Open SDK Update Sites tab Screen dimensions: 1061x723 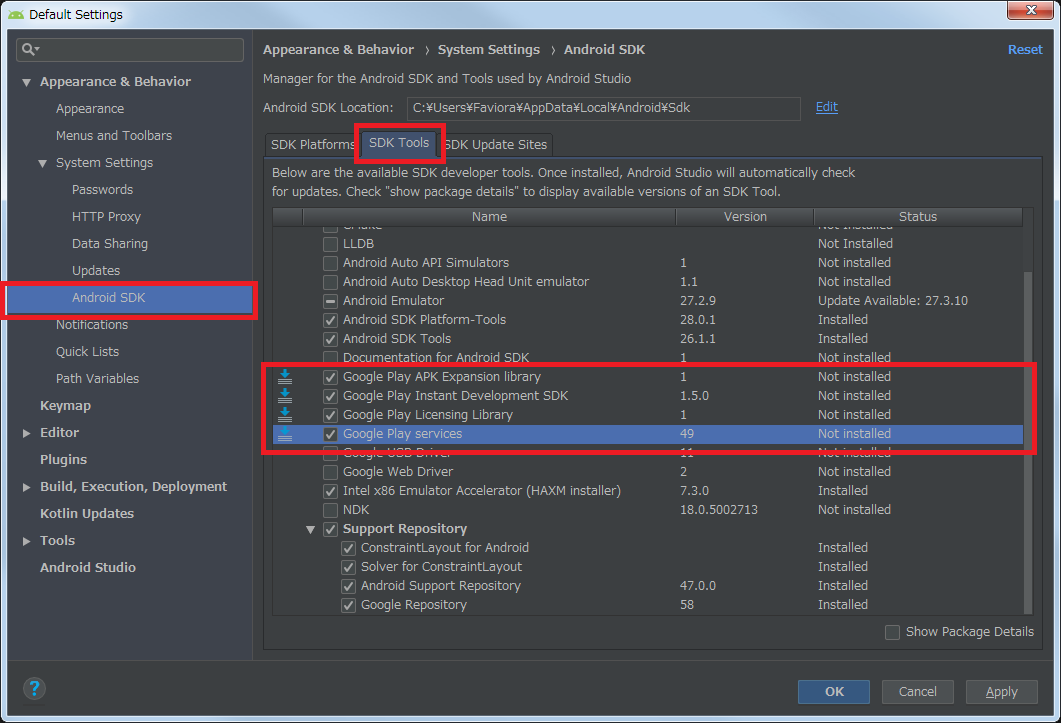[x=496, y=145]
